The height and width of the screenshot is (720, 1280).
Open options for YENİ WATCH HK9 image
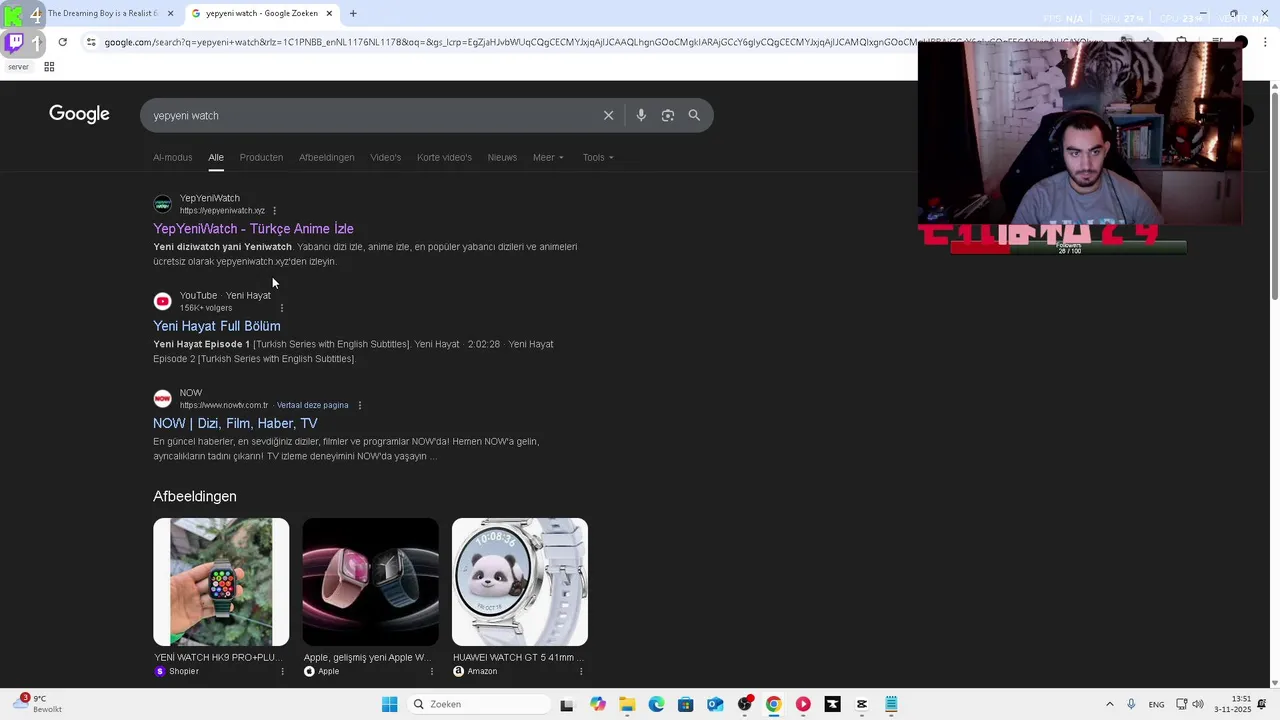[282, 671]
